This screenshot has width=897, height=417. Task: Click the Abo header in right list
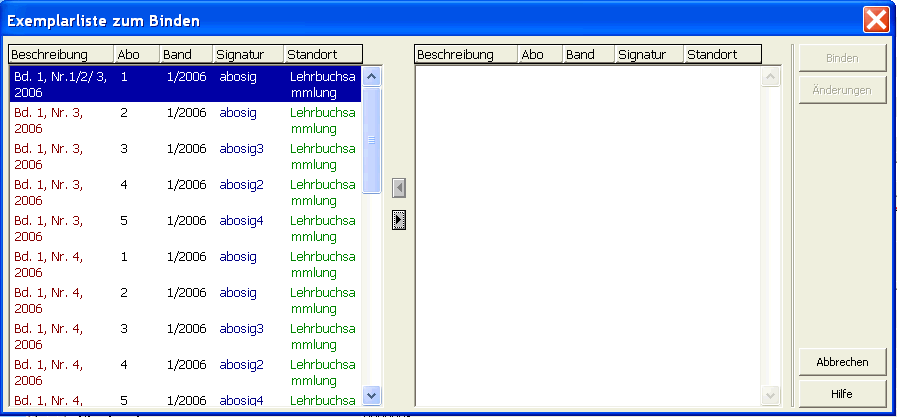tap(541, 54)
